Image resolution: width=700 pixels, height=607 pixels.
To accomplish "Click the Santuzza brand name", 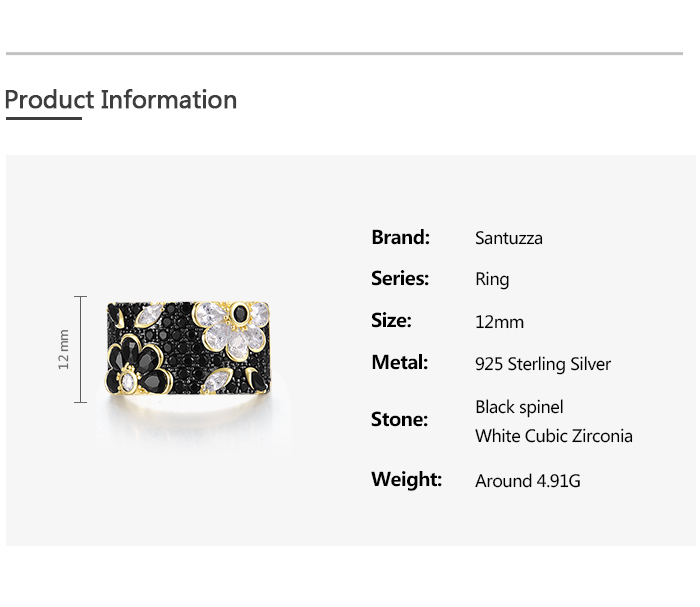I will (509, 238).
